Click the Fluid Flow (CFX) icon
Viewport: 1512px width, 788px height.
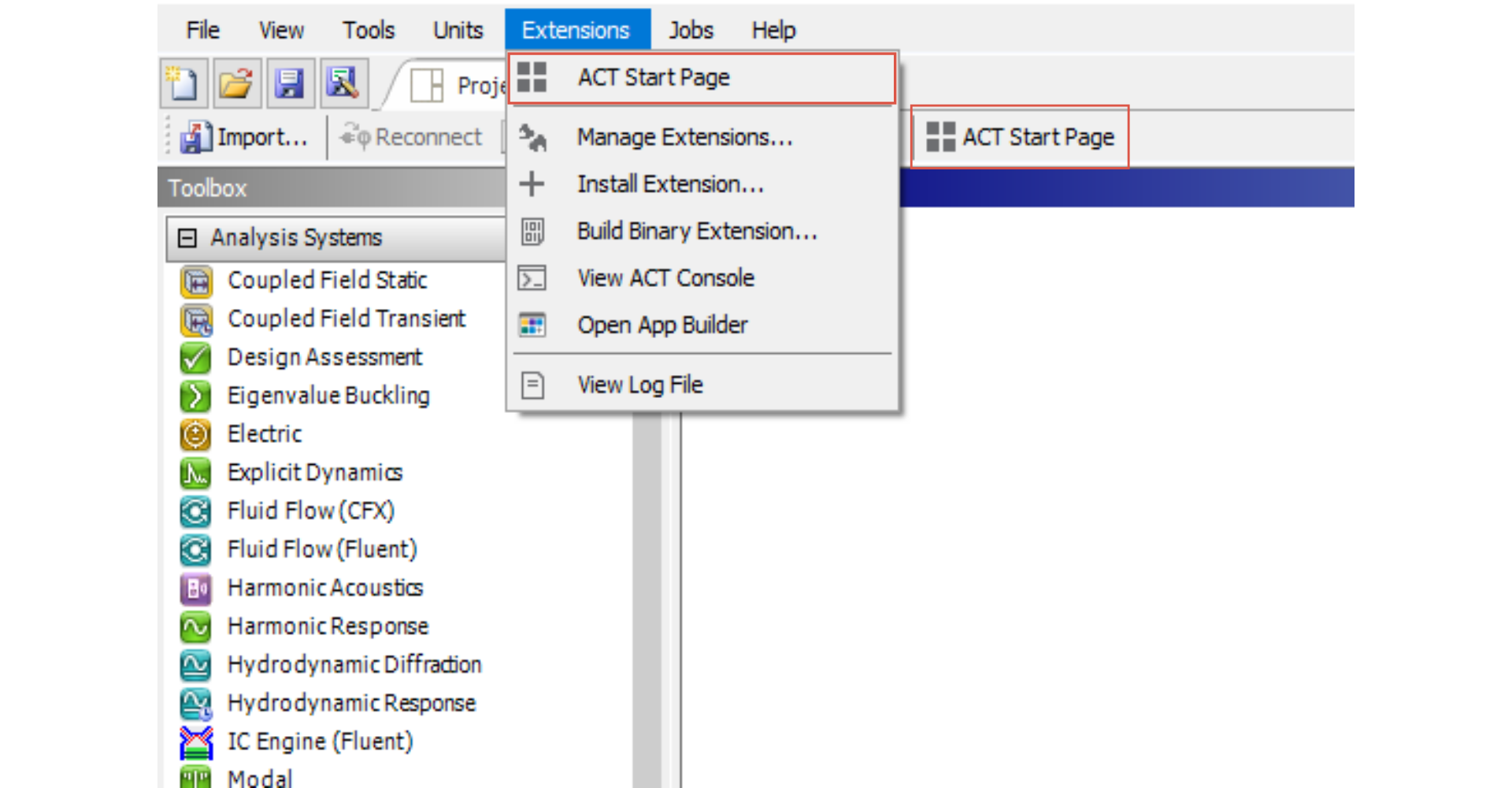pyautogui.click(x=195, y=511)
